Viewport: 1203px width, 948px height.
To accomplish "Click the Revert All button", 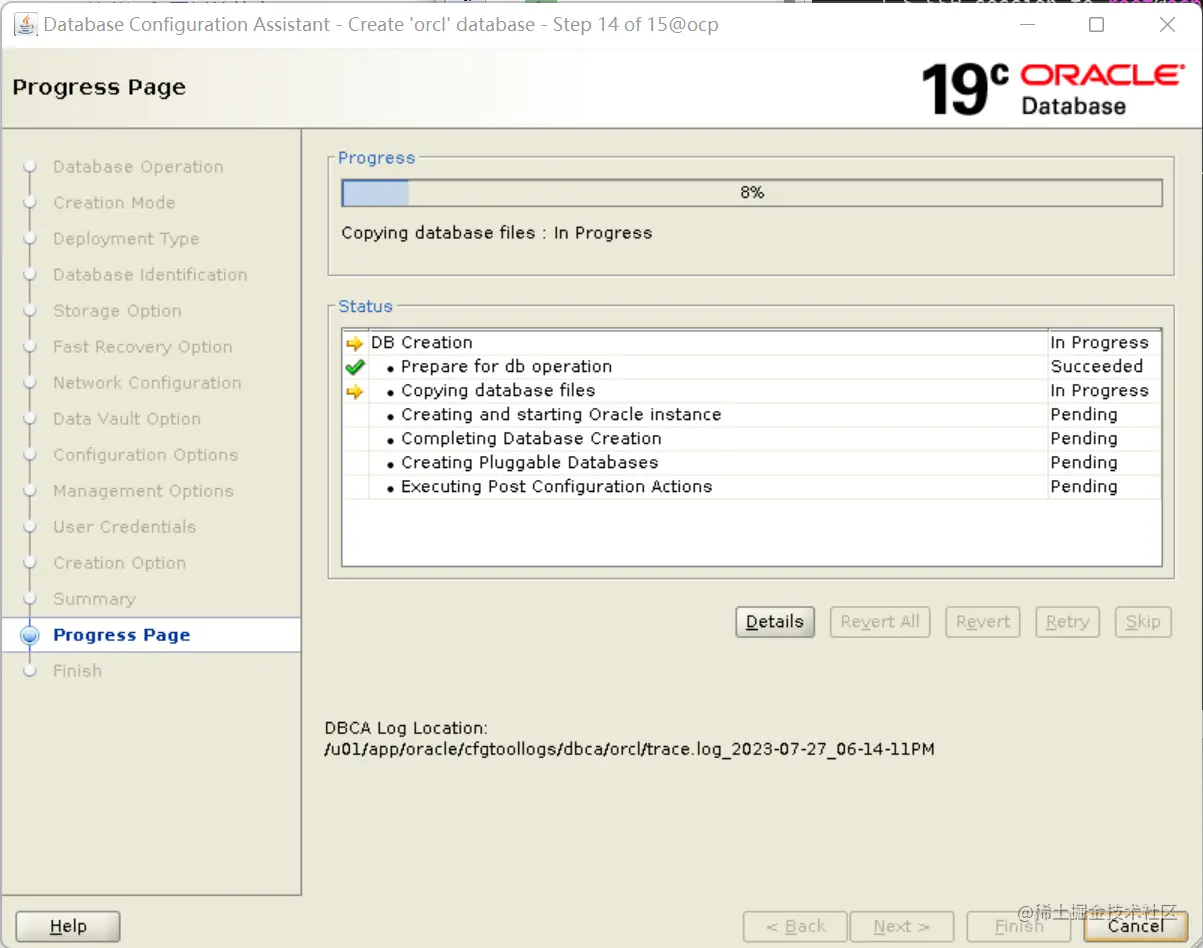I will click(x=880, y=622).
